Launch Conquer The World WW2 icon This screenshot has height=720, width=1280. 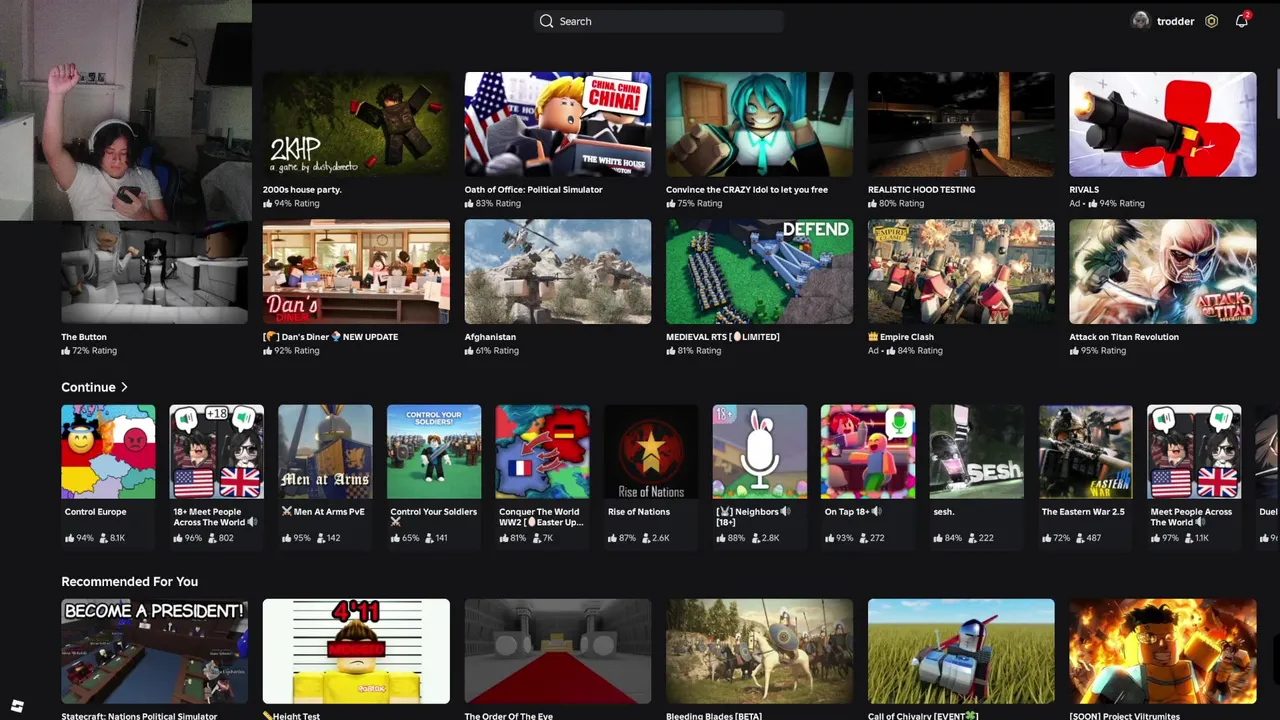tap(543, 451)
